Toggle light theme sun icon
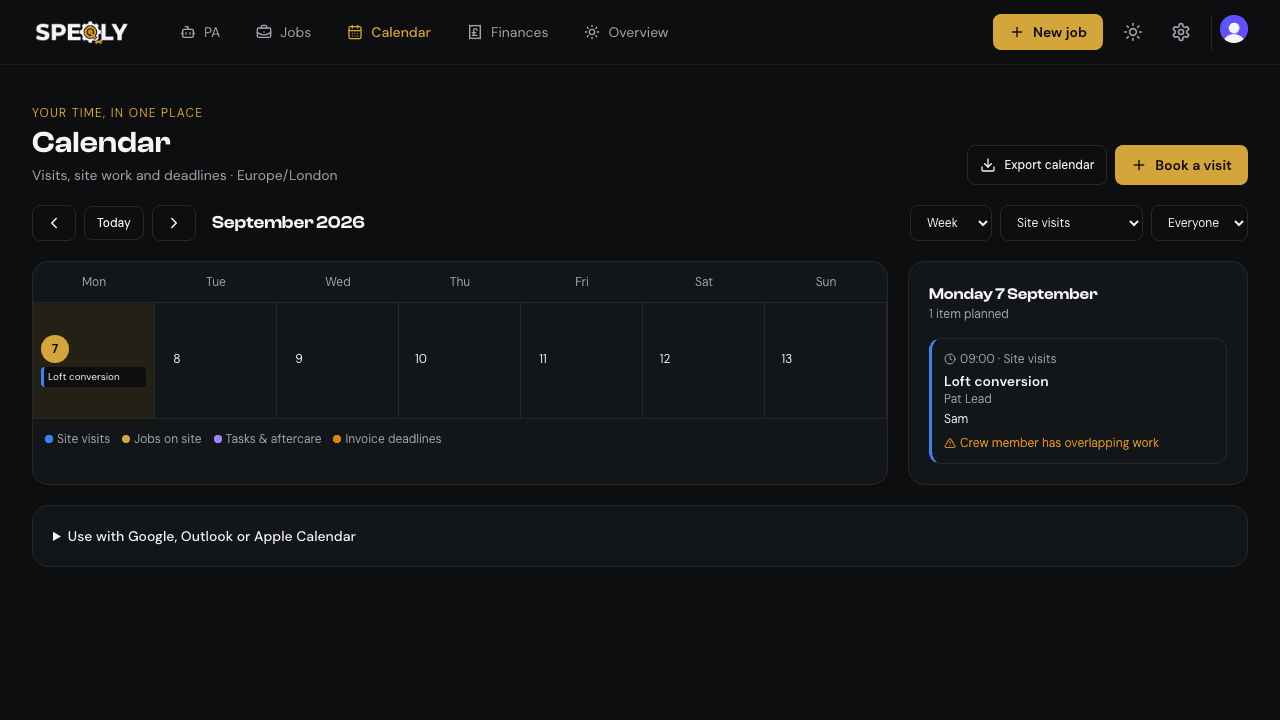This screenshot has height=720, width=1280. click(1133, 32)
